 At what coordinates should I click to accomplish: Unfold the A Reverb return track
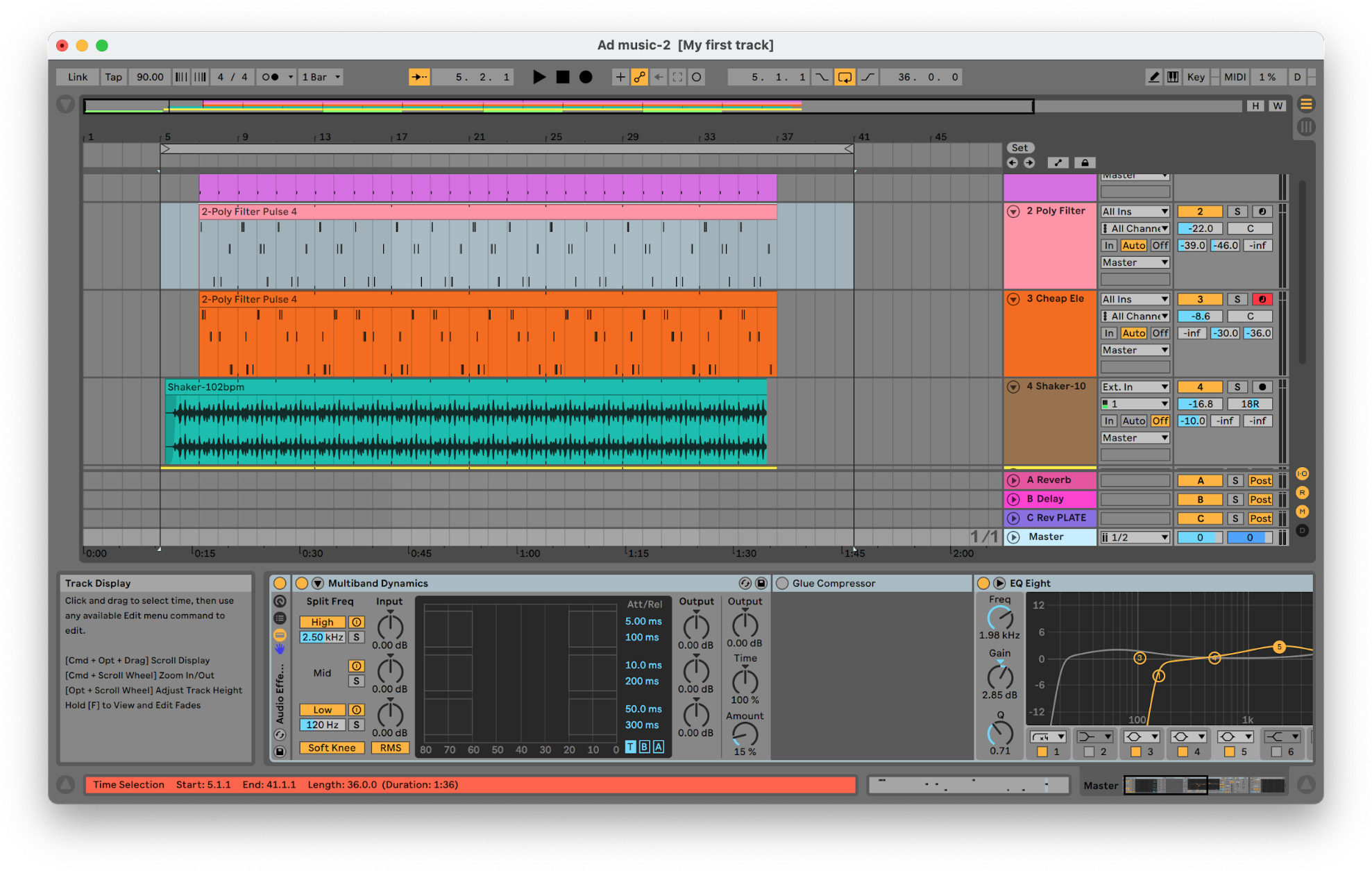click(1013, 480)
